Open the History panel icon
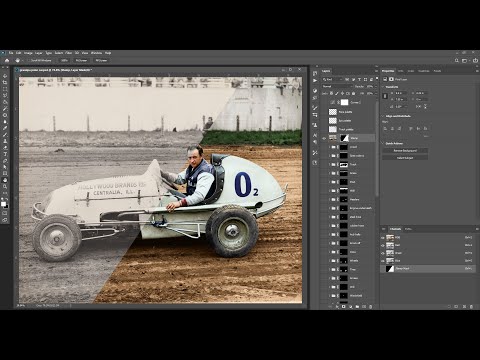Image resolution: width=480 pixels, height=360 pixels. click(315, 73)
